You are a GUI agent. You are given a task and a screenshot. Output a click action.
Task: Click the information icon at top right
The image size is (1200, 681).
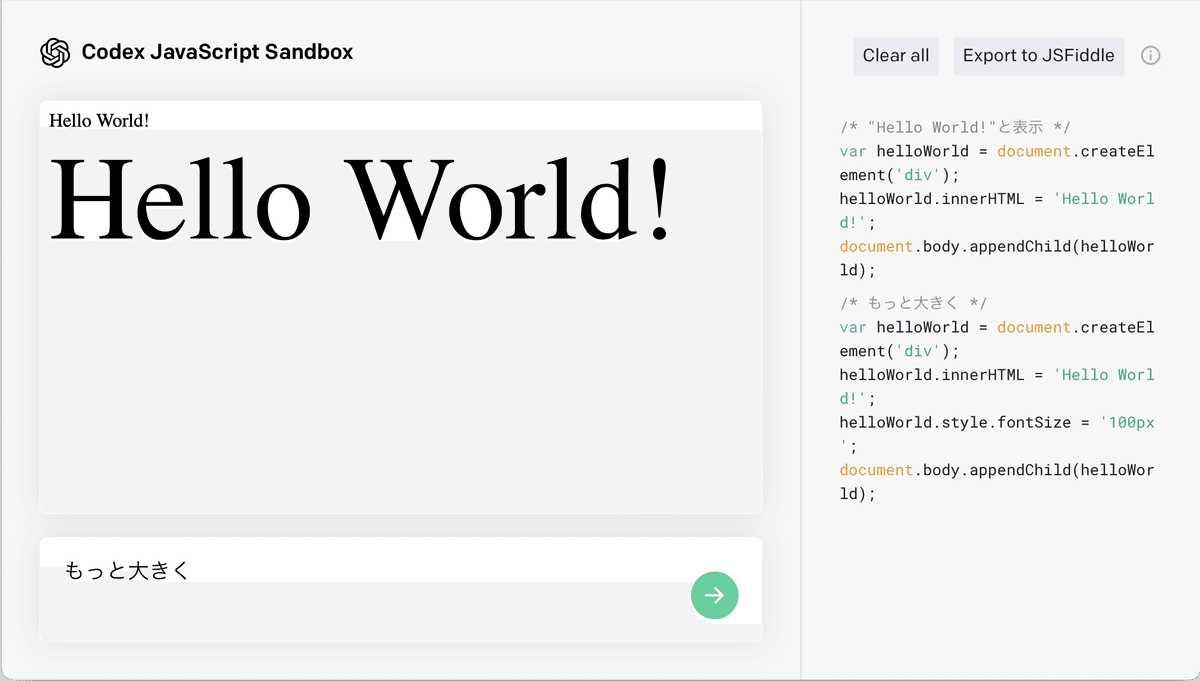coord(1151,56)
